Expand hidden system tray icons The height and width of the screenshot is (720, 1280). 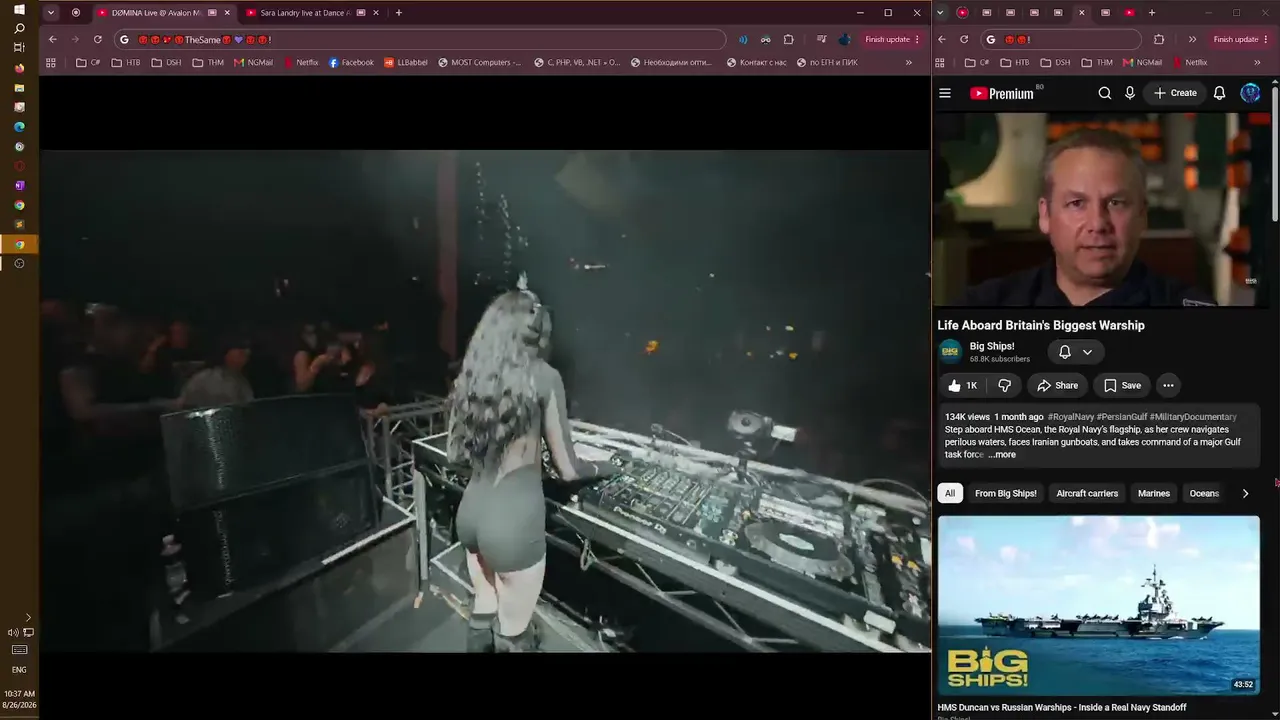[x=28, y=617]
